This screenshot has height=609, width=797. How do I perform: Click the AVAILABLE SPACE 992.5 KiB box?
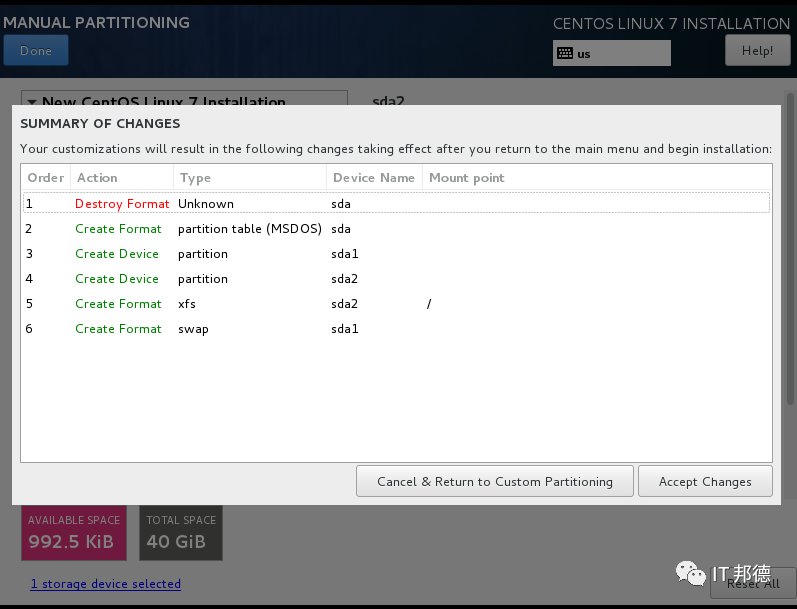coord(74,533)
